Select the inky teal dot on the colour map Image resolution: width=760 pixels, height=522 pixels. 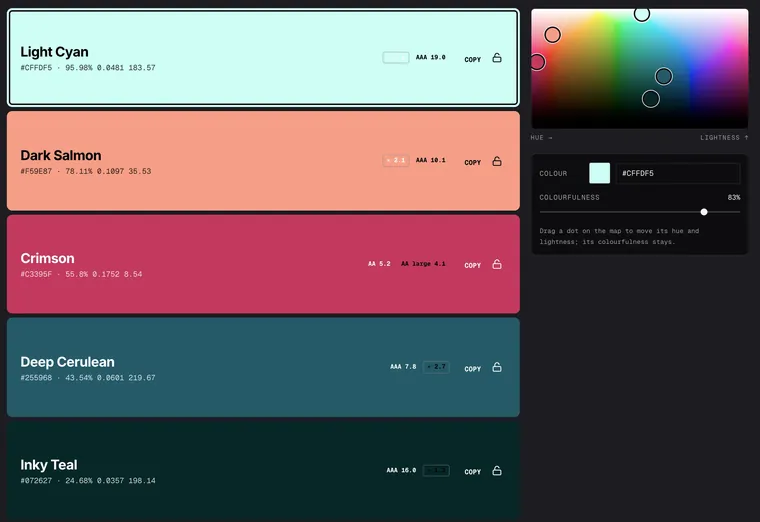pyautogui.click(x=651, y=99)
